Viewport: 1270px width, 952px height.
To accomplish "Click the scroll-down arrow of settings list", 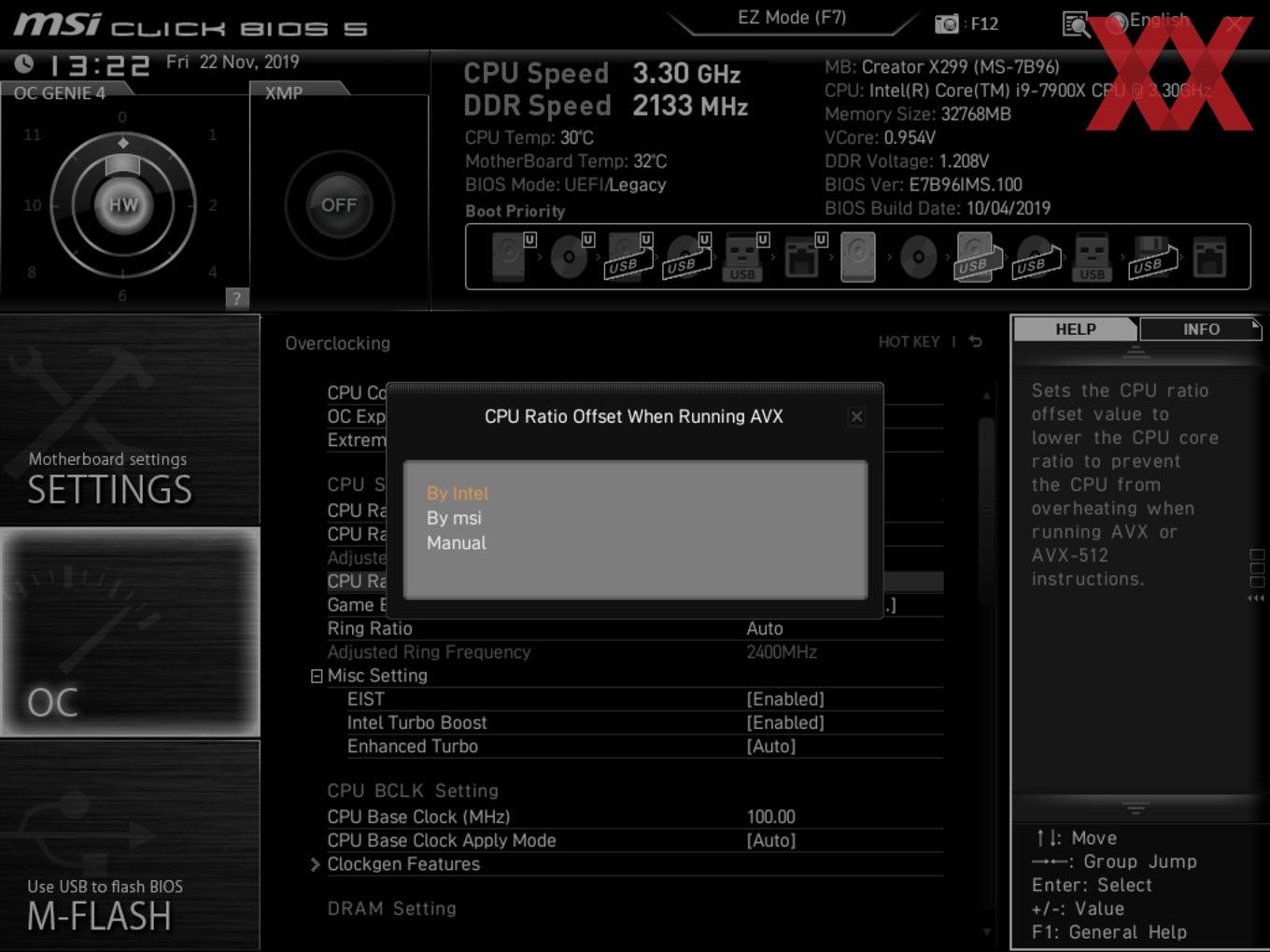I will 986,931.
